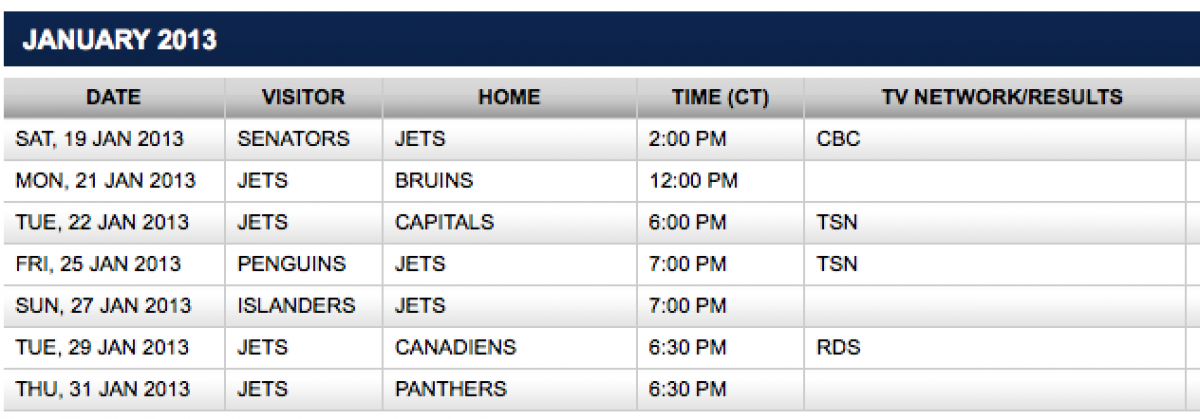Click the VISITOR column header

[x=303, y=97]
